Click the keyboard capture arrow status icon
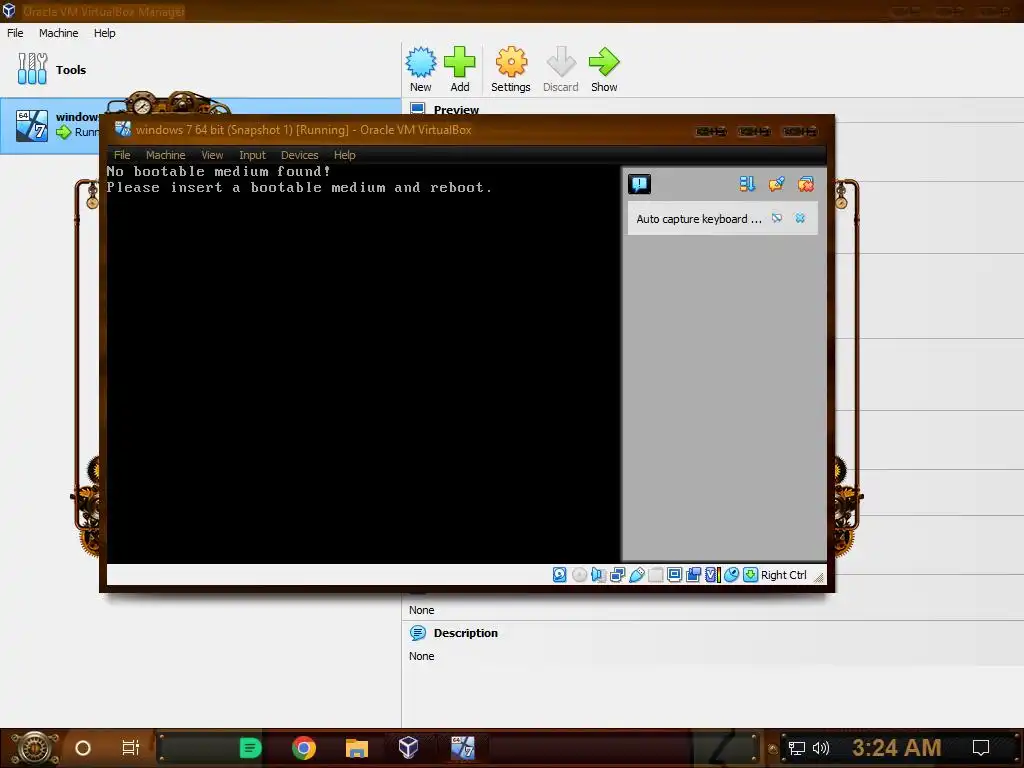 (750, 575)
